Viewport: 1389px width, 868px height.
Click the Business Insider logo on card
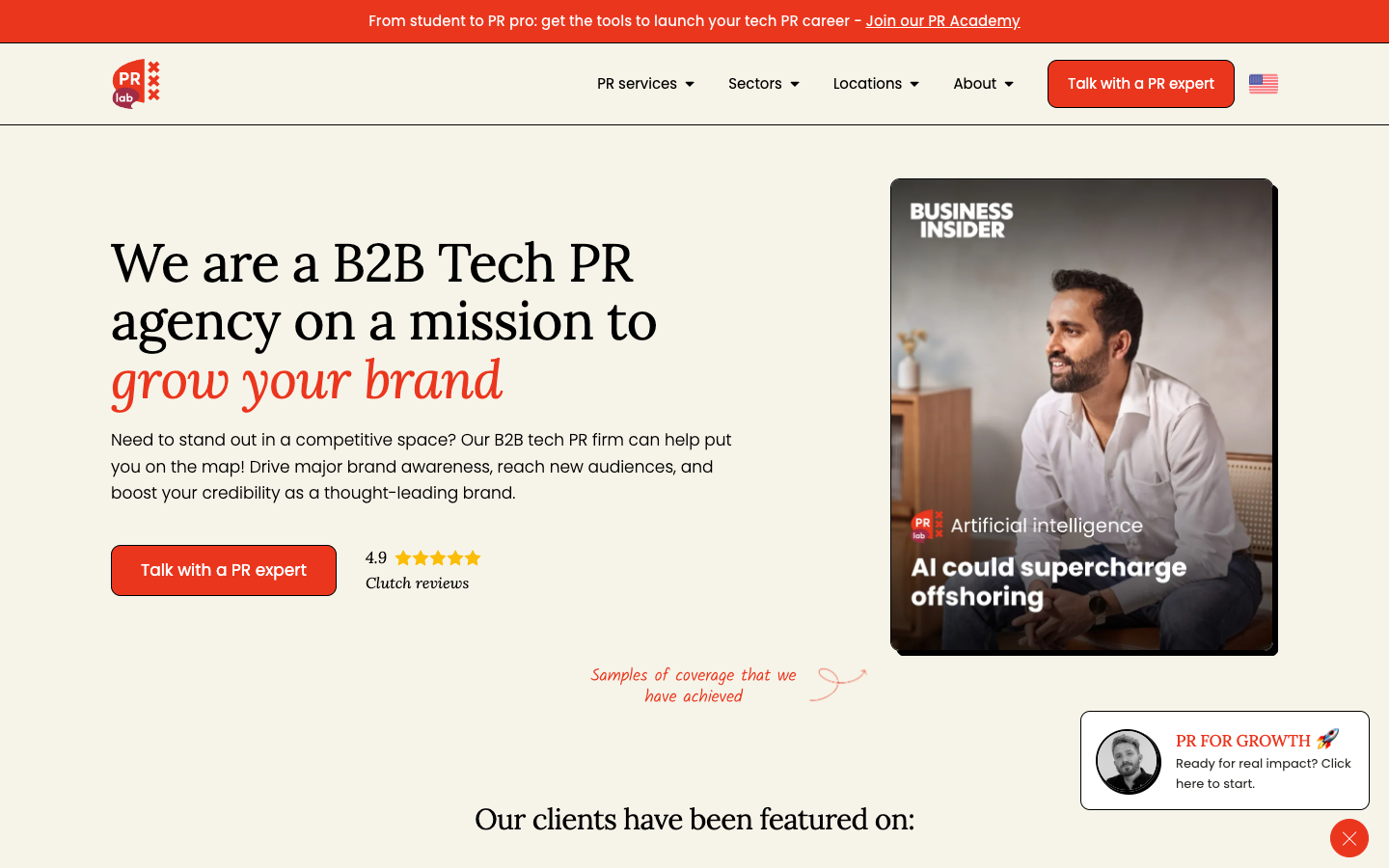[961, 220]
